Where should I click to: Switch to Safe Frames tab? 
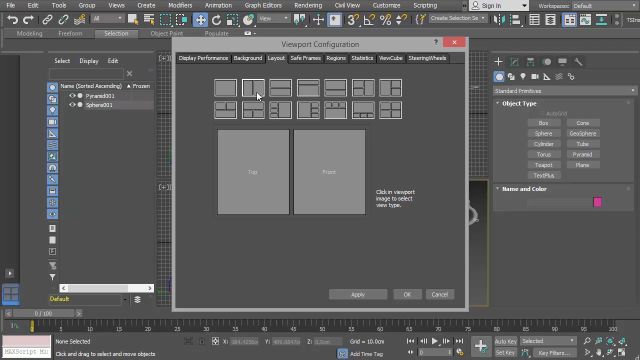[x=305, y=58]
